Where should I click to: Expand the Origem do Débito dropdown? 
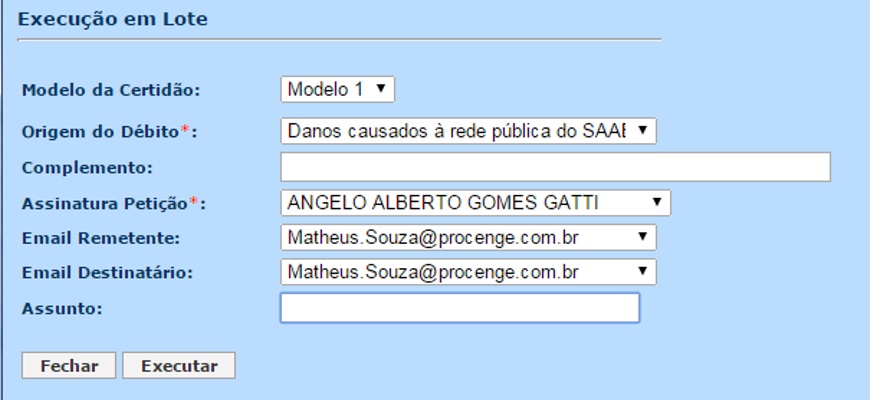(x=468, y=130)
